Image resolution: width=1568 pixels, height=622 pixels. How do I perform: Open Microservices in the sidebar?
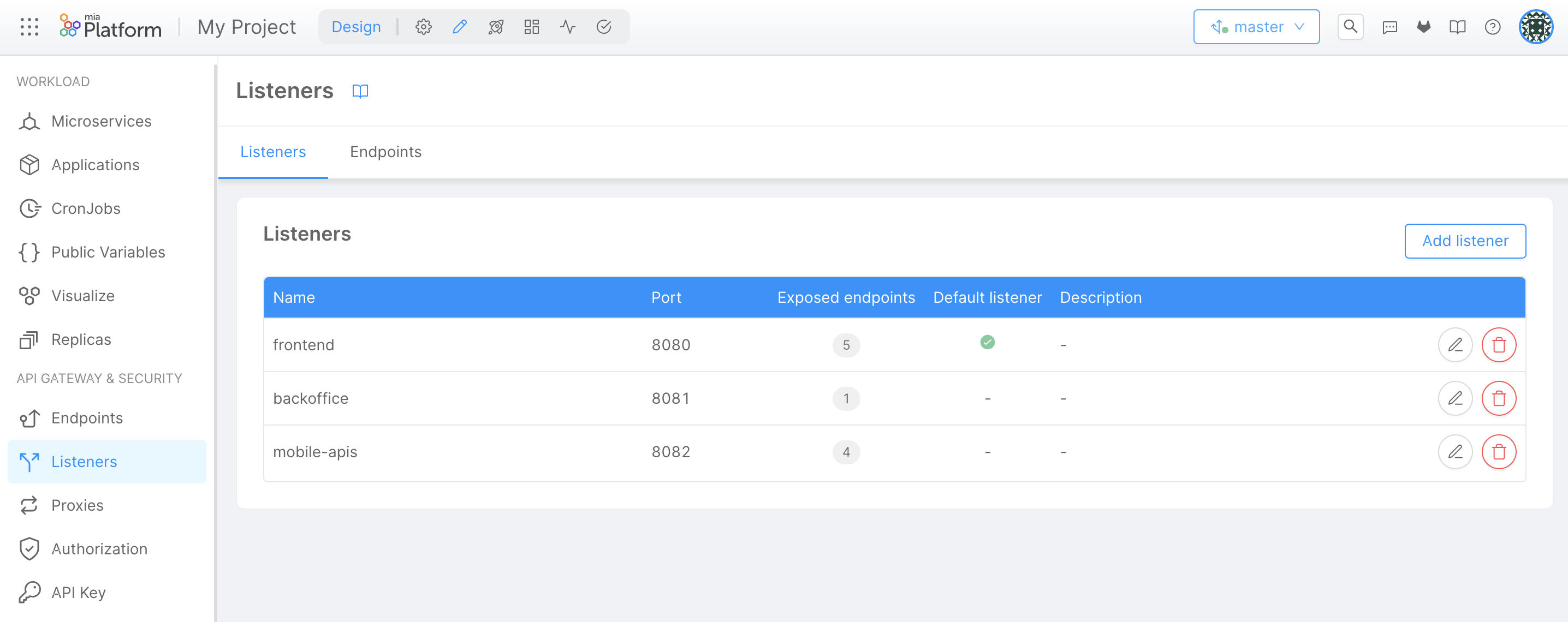pos(101,121)
